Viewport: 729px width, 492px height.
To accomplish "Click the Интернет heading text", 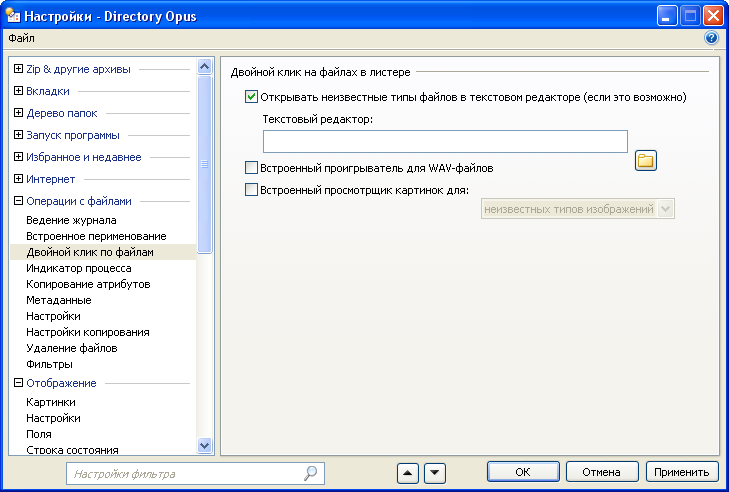I will click(51, 179).
